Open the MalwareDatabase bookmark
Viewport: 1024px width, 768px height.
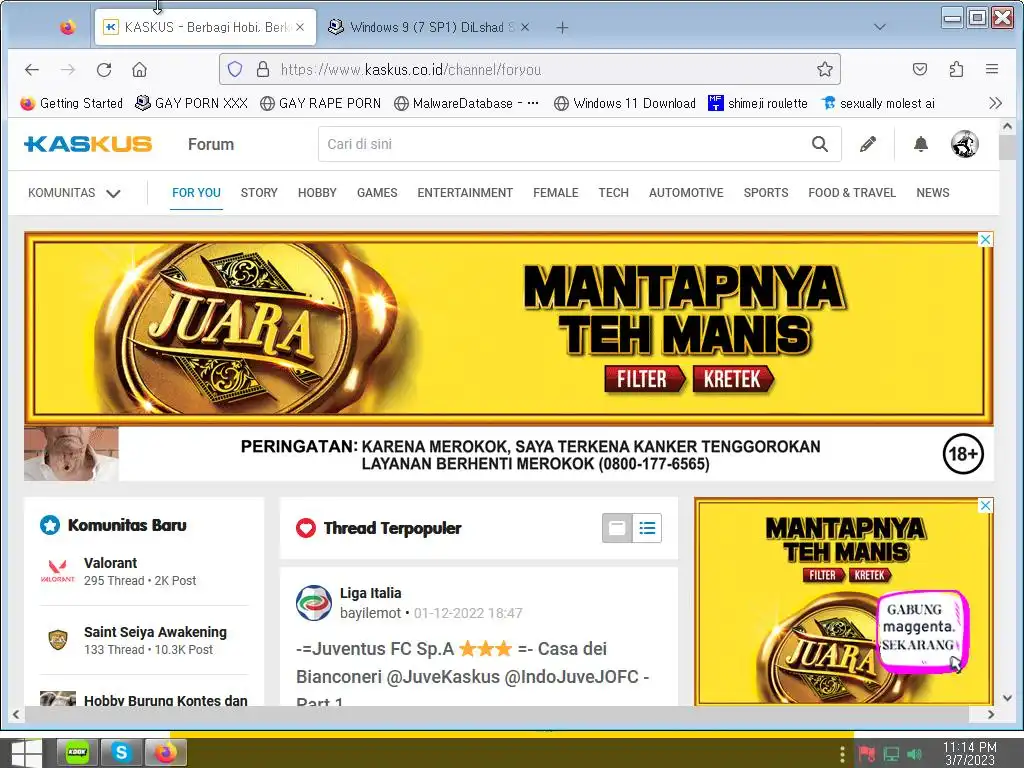(466, 103)
